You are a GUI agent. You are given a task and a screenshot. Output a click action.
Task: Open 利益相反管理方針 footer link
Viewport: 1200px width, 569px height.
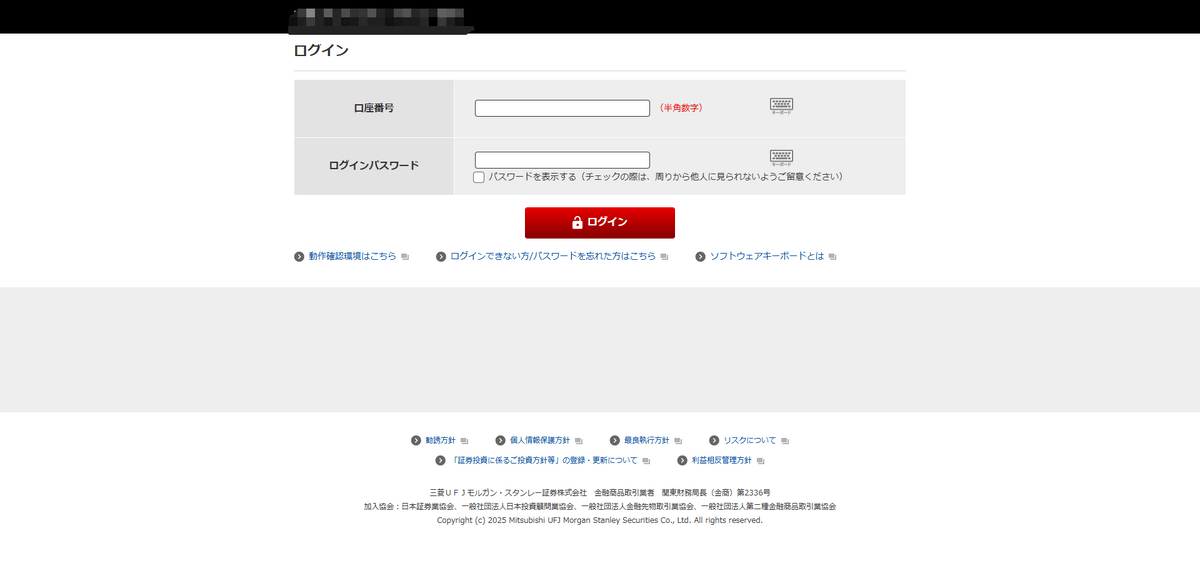722,460
